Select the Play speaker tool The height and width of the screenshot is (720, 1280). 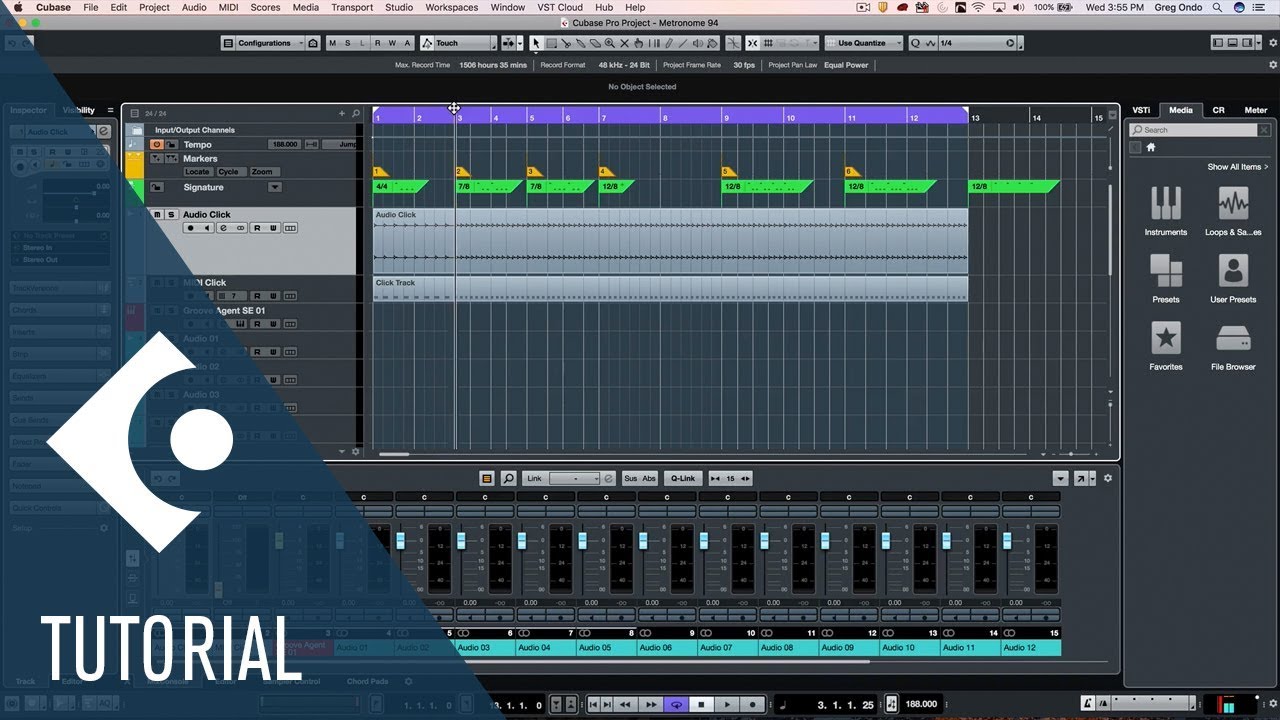pos(697,43)
